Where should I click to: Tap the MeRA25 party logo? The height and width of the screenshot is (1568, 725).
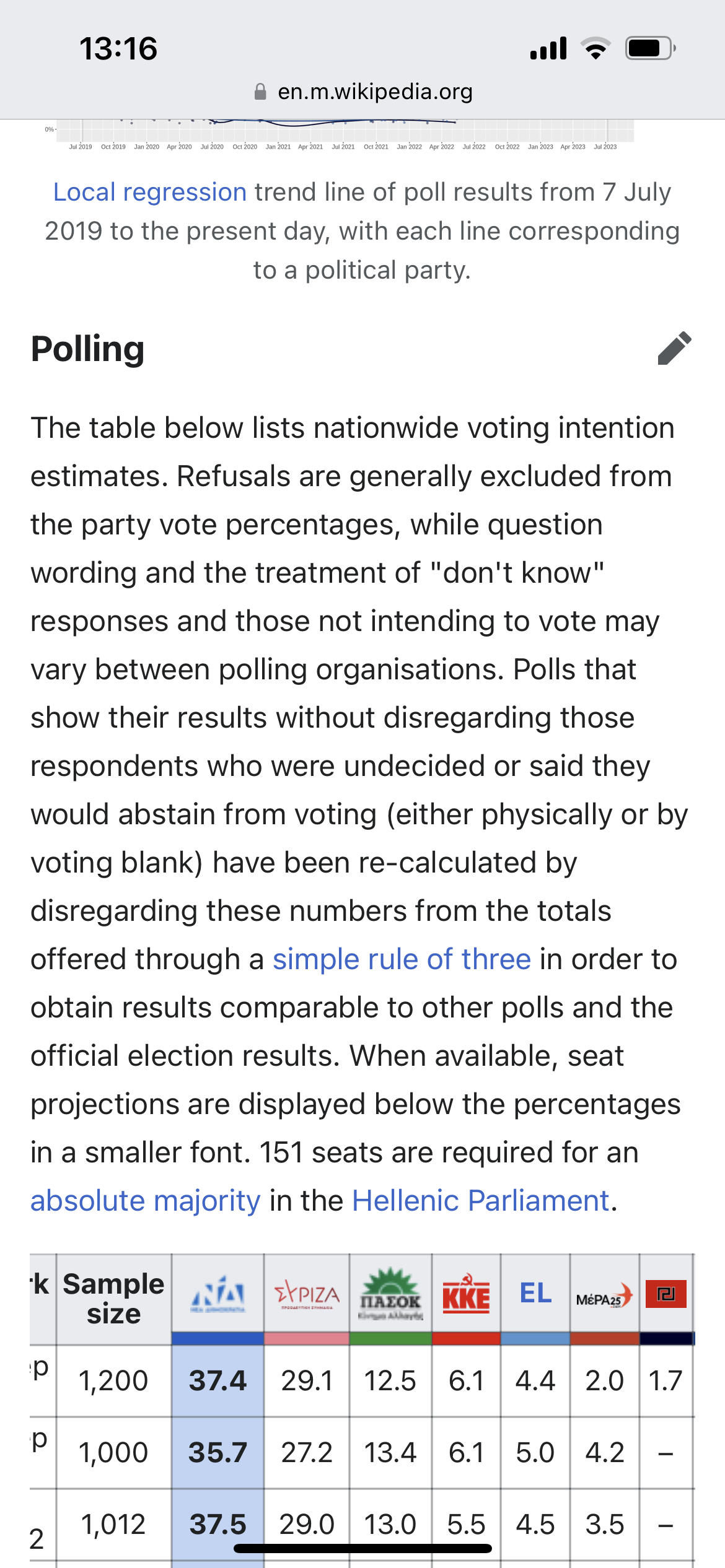point(604,1296)
